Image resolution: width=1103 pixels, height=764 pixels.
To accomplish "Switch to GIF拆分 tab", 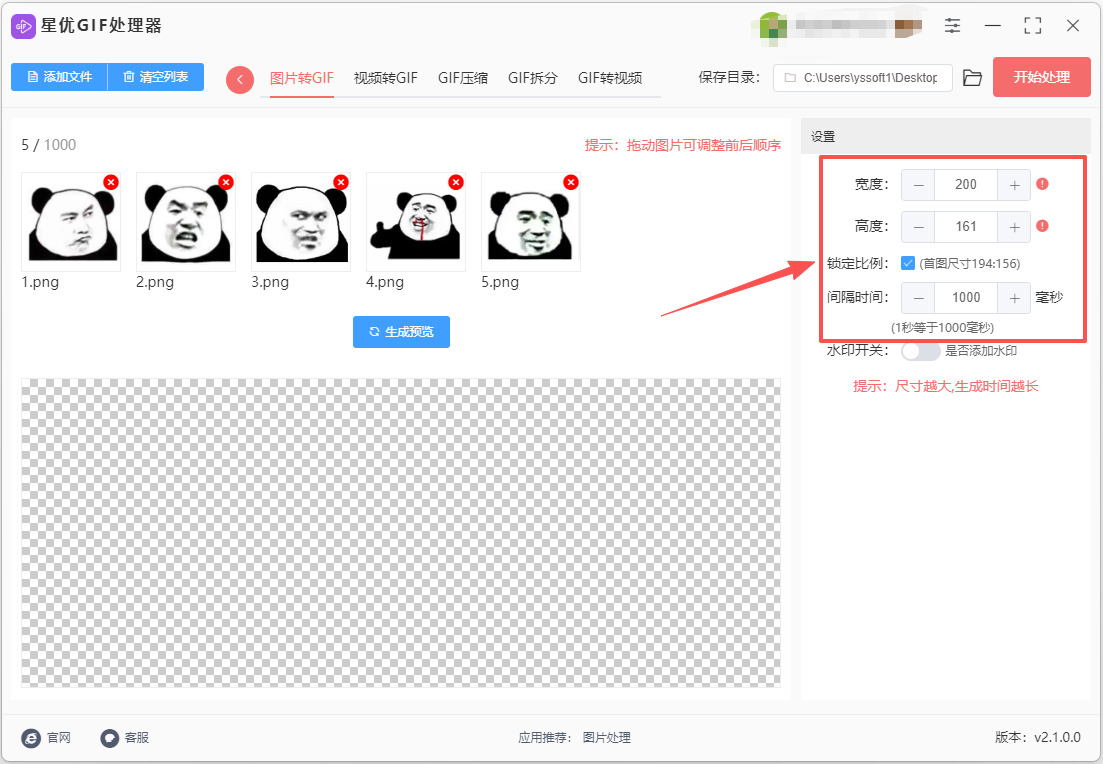I will (x=533, y=78).
